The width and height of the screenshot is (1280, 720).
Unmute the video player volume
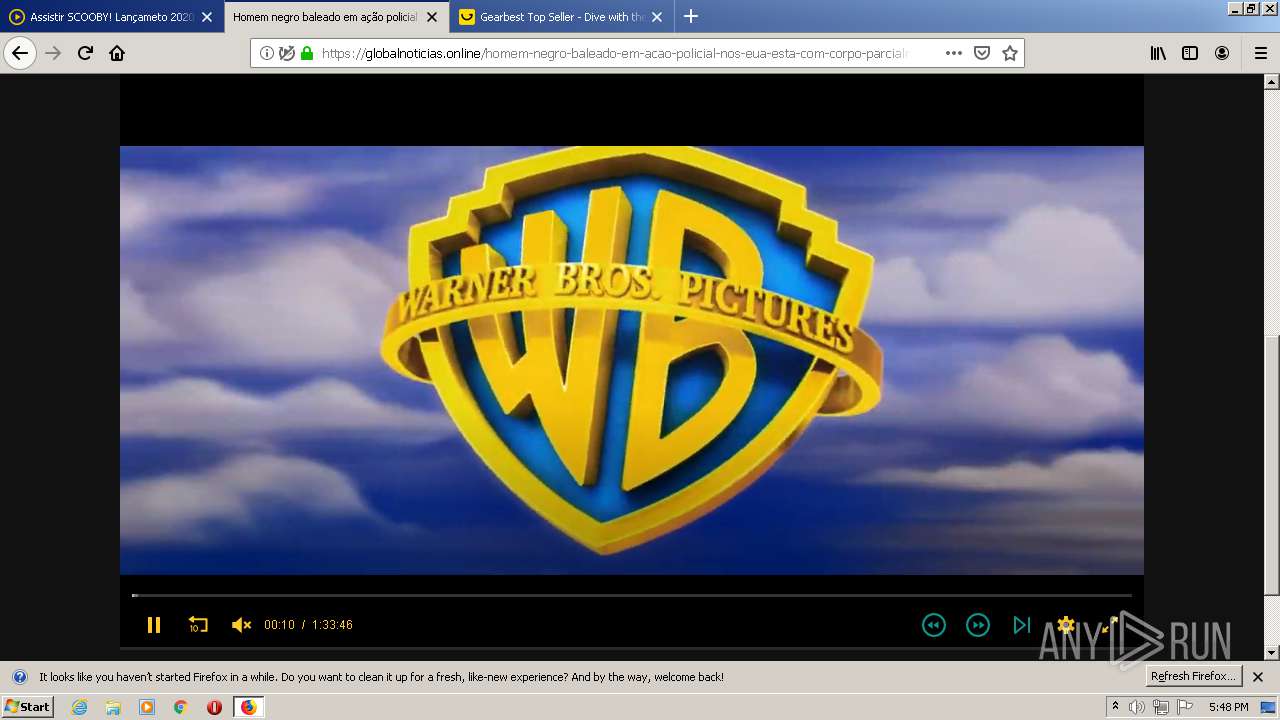(241, 625)
